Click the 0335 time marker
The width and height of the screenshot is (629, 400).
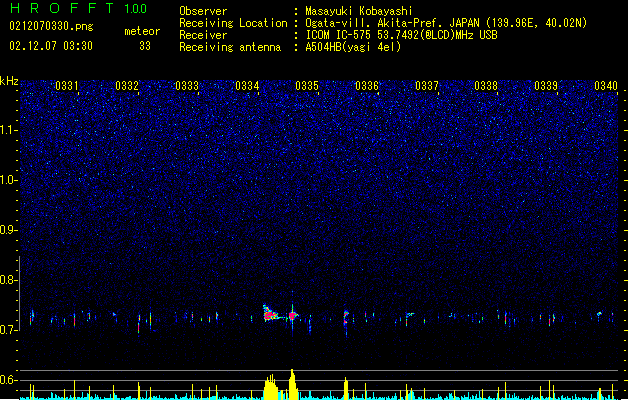pyautogui.click(x=307, y=86)
